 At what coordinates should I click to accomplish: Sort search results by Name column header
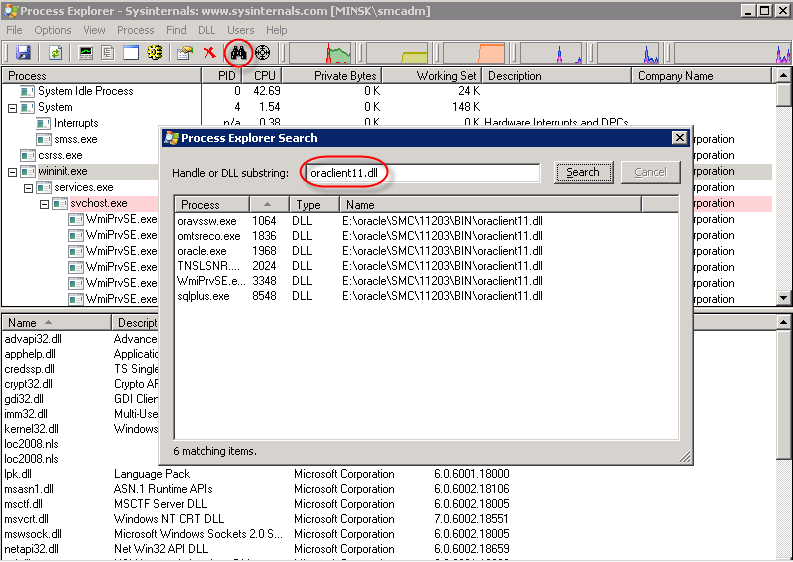490,205
